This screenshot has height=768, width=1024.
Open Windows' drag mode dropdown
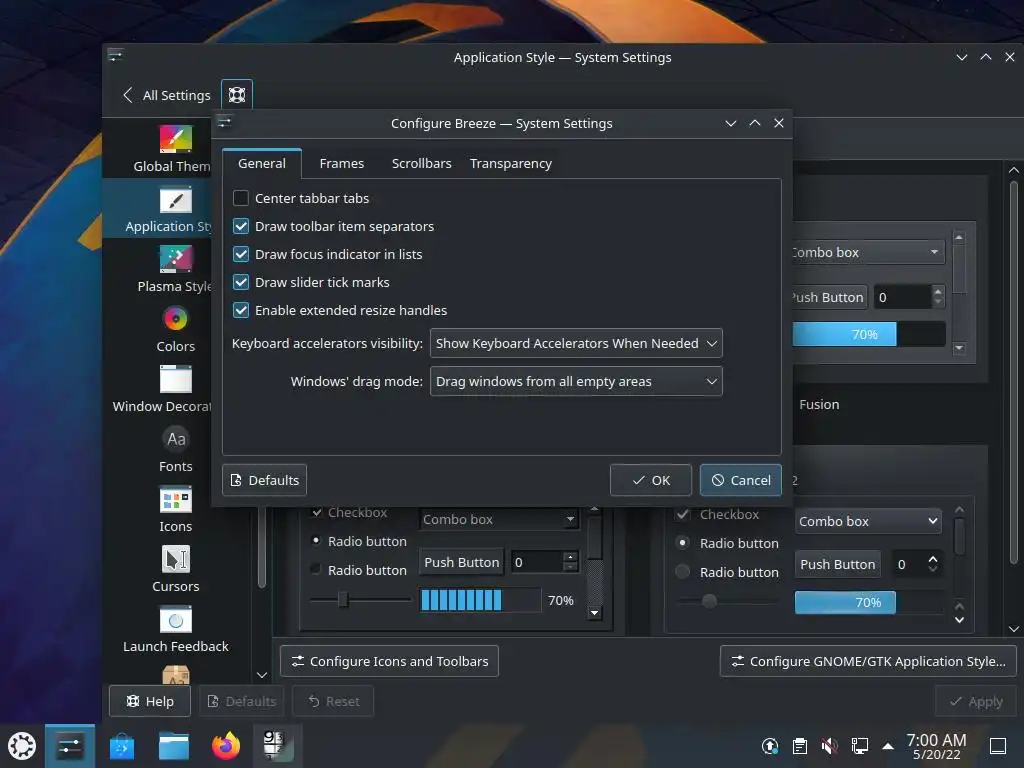576,381
